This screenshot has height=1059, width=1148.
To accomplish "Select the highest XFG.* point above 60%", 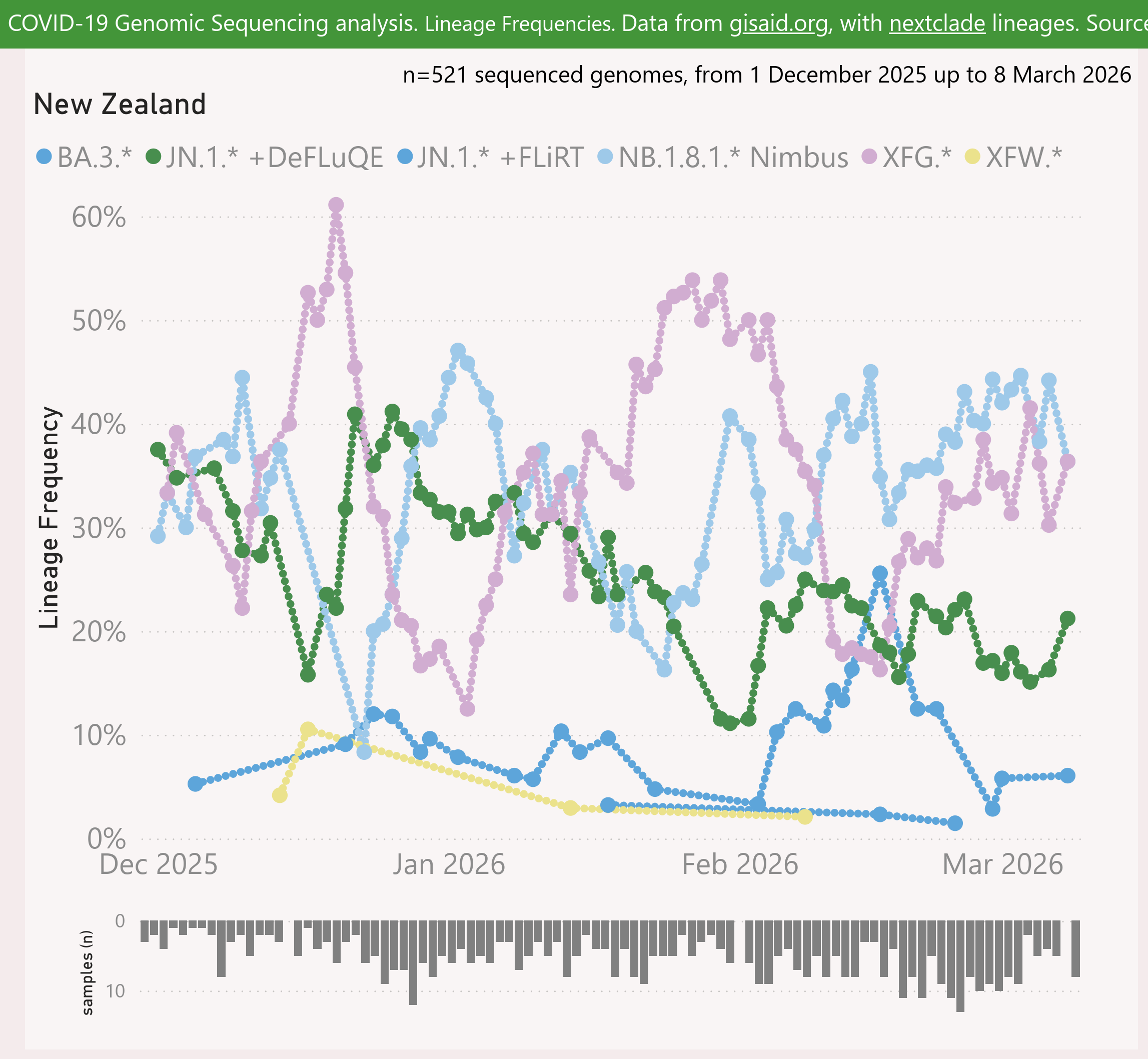I will tap(337, 205).
